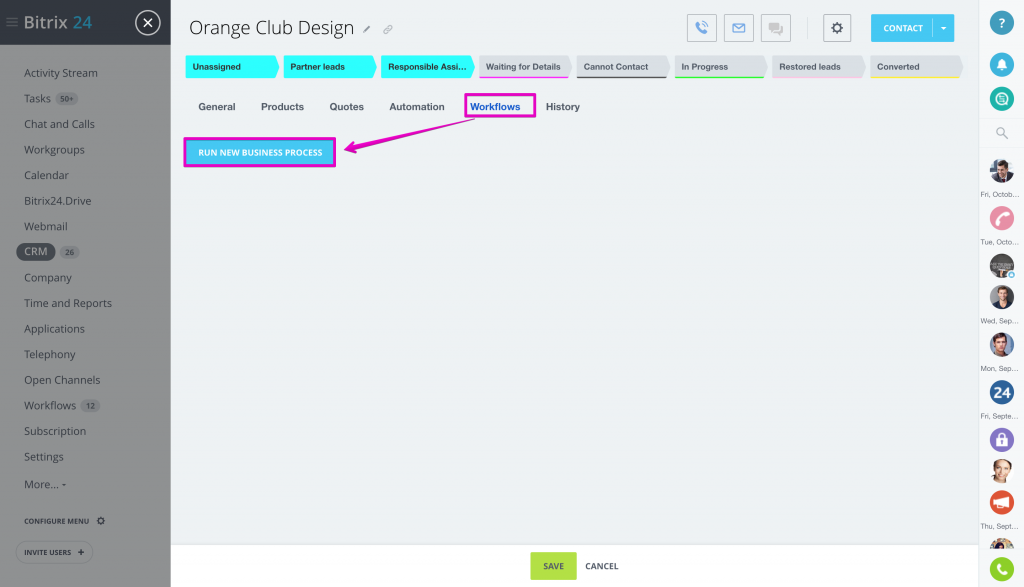The height and width of the screenshot is (587, 1024).
Task: Move lead to Waiting for Details
Action: click(525, 67)
